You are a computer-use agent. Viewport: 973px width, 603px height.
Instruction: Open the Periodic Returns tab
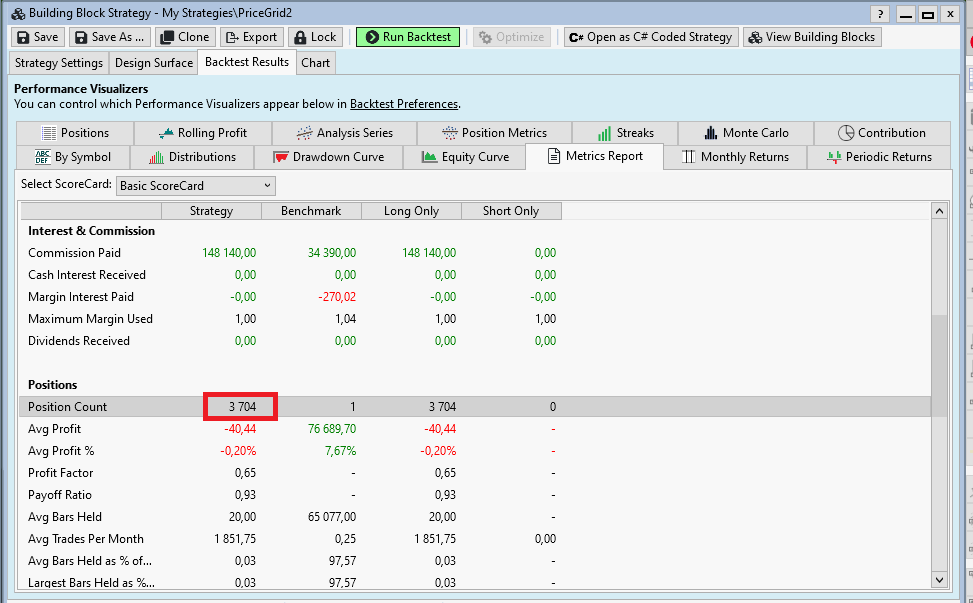pos(879,157)
